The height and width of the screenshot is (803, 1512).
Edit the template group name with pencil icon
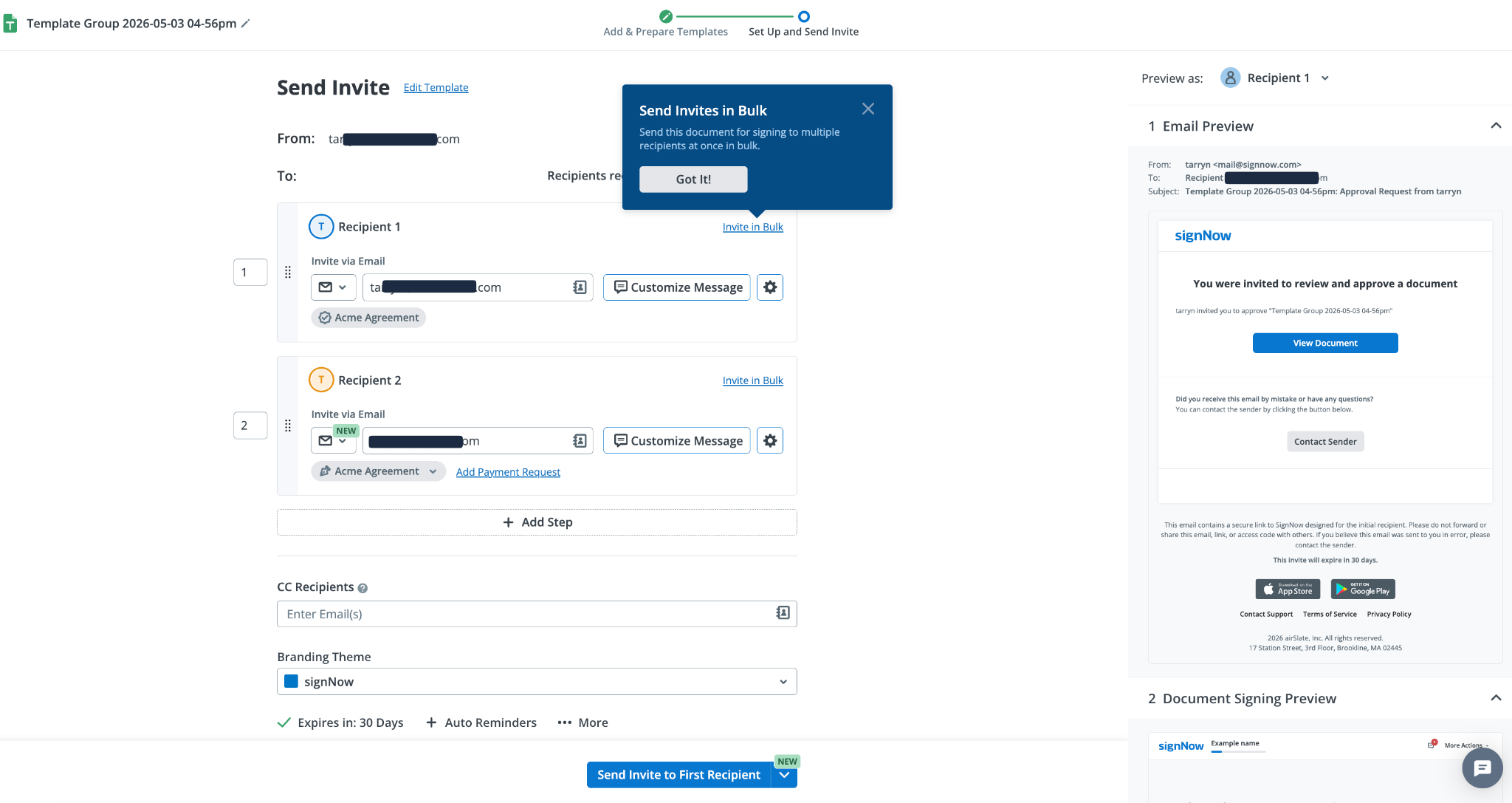pyautogui.click(x=246, y=24)
